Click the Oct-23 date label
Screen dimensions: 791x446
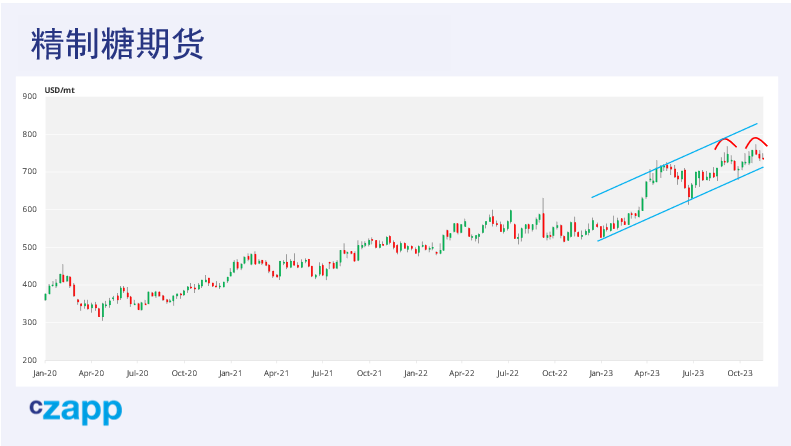[x=739, y=373]
